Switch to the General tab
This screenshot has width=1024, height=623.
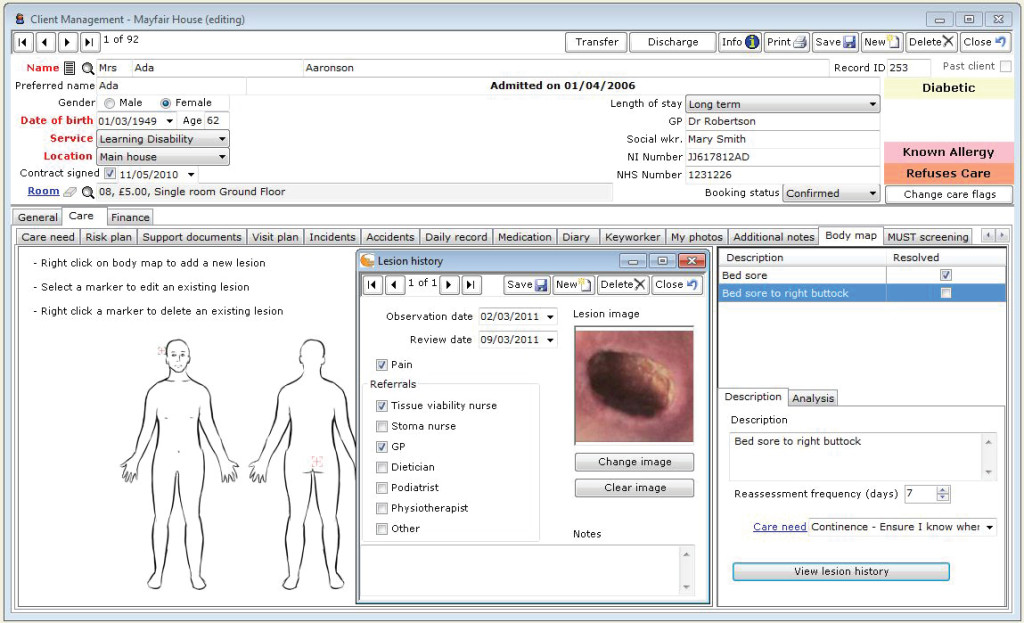(37, 217)
